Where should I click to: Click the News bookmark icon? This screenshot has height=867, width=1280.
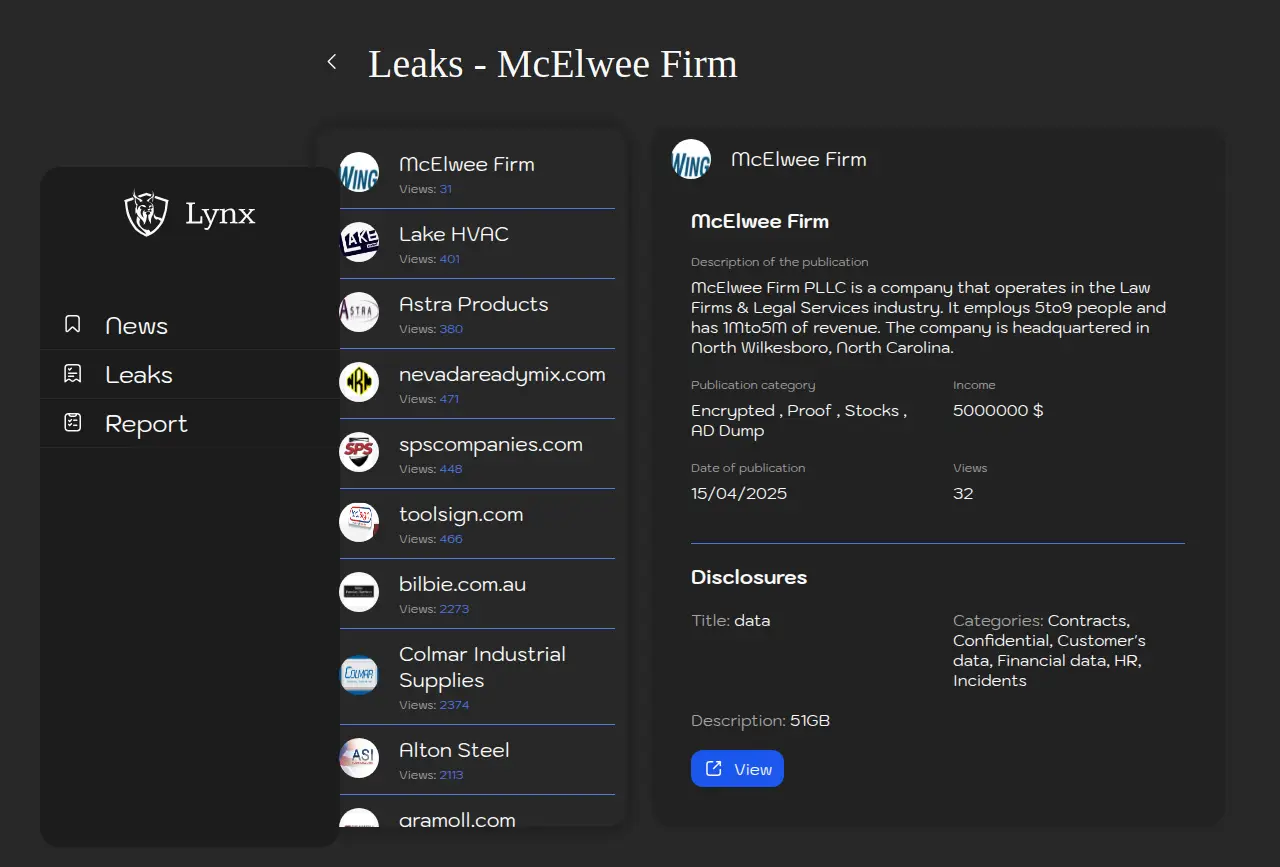pos(72,324)
